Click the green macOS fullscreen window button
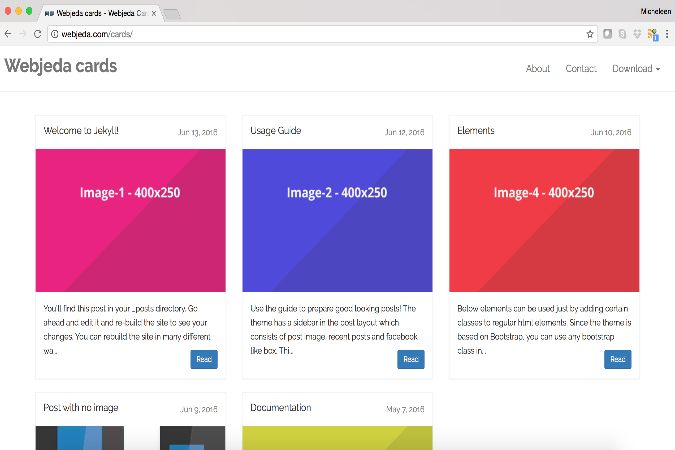 point(29,11)
